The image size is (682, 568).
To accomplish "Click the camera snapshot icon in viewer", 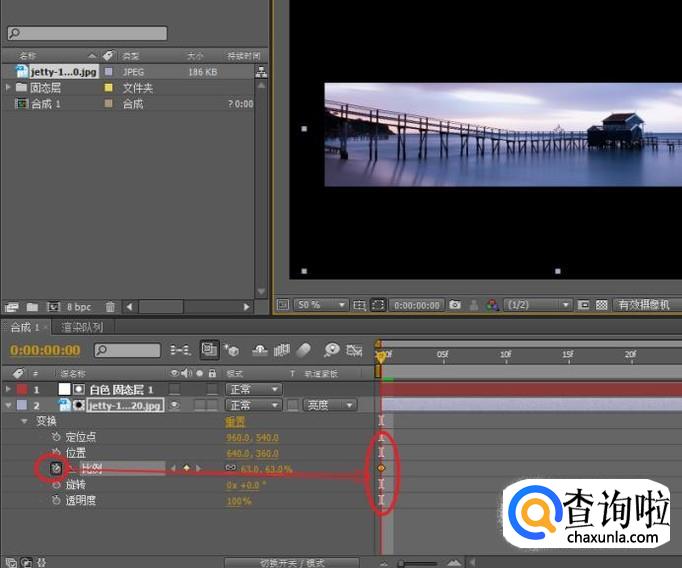I will (x=455, y=305).
